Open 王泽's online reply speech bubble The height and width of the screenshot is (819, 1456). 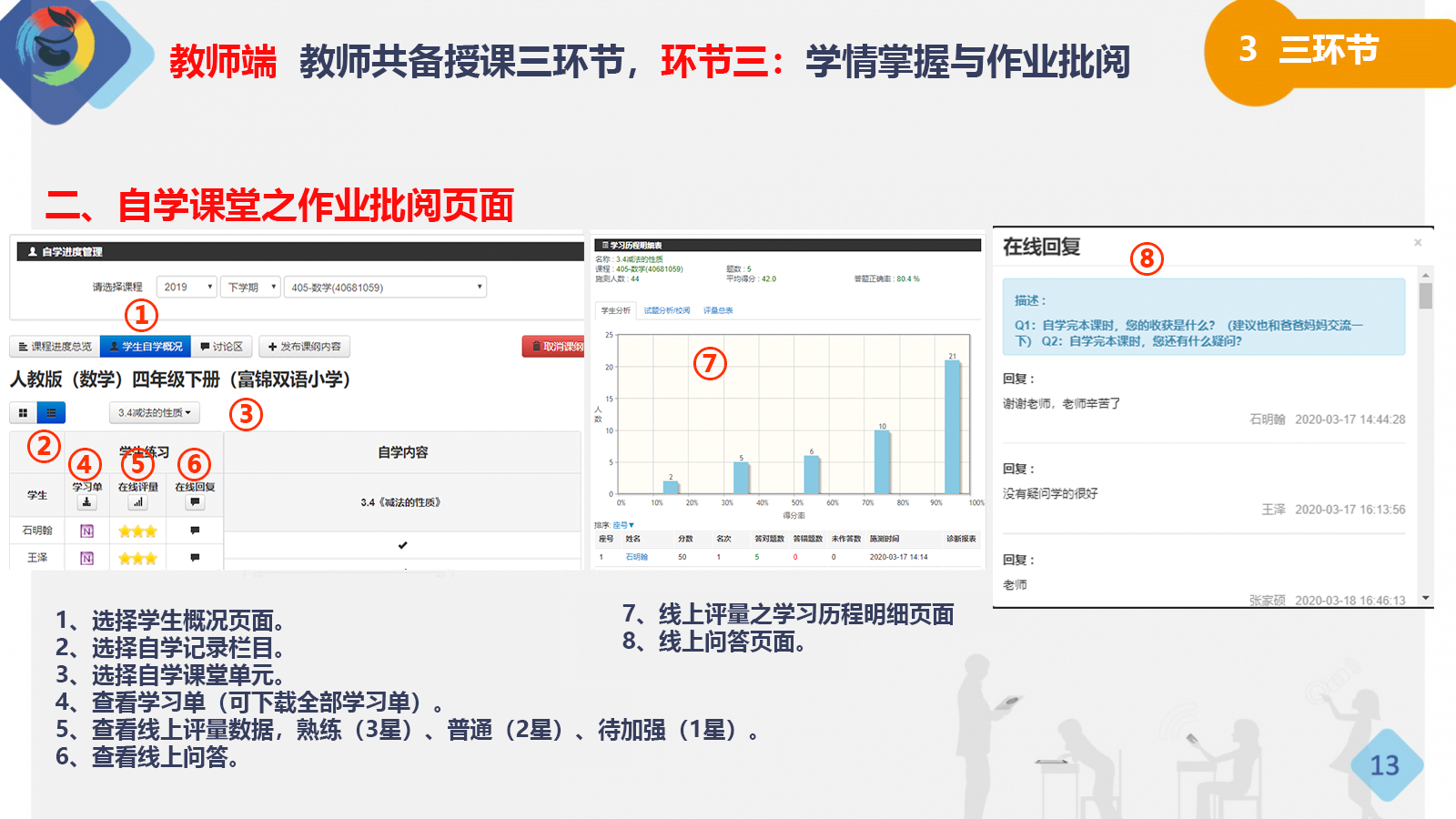[x=195, y=558]
